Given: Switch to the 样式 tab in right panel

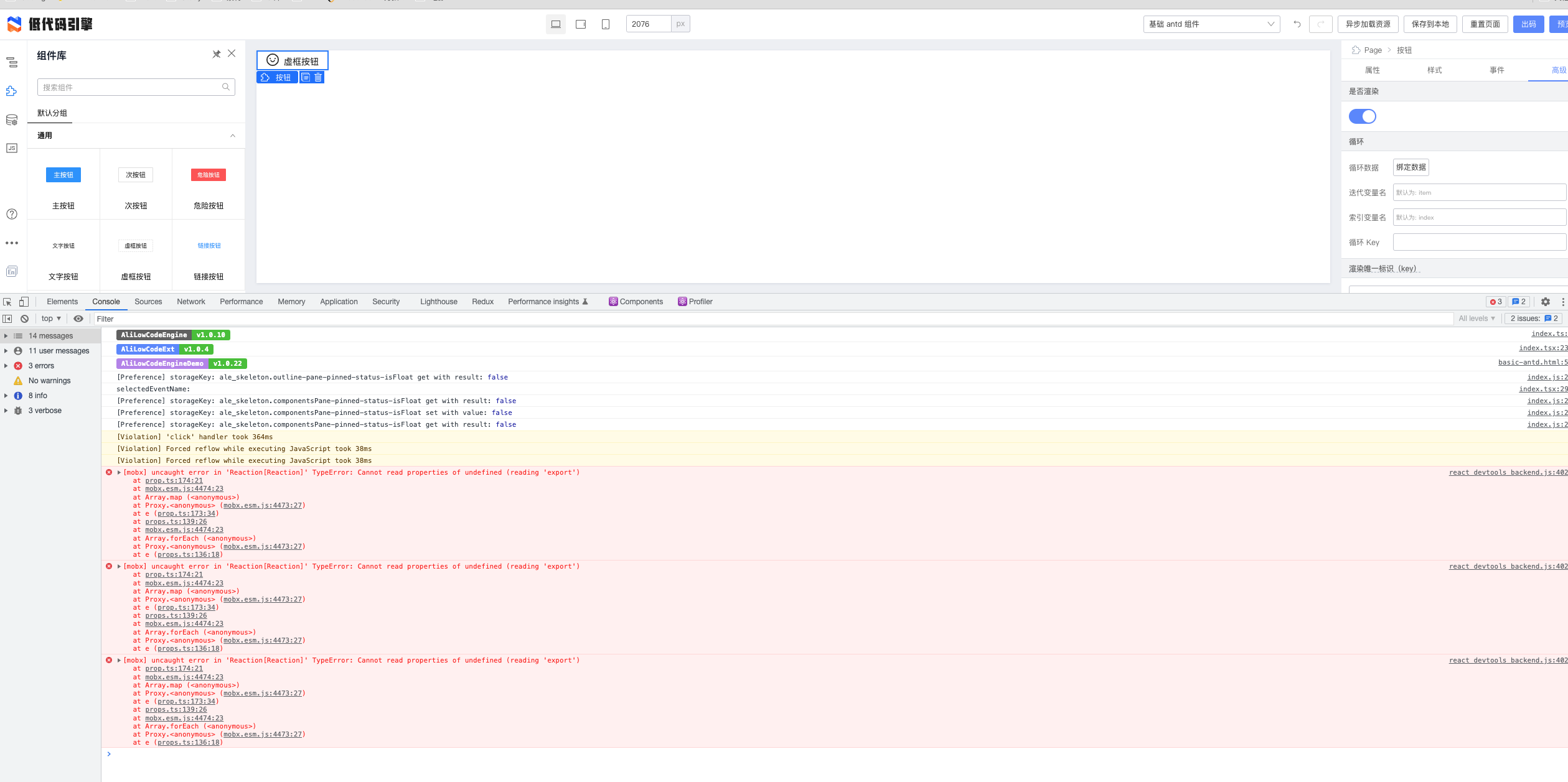Looking at the screenshot, I should pyautogui.click(x=1434, y=70).
